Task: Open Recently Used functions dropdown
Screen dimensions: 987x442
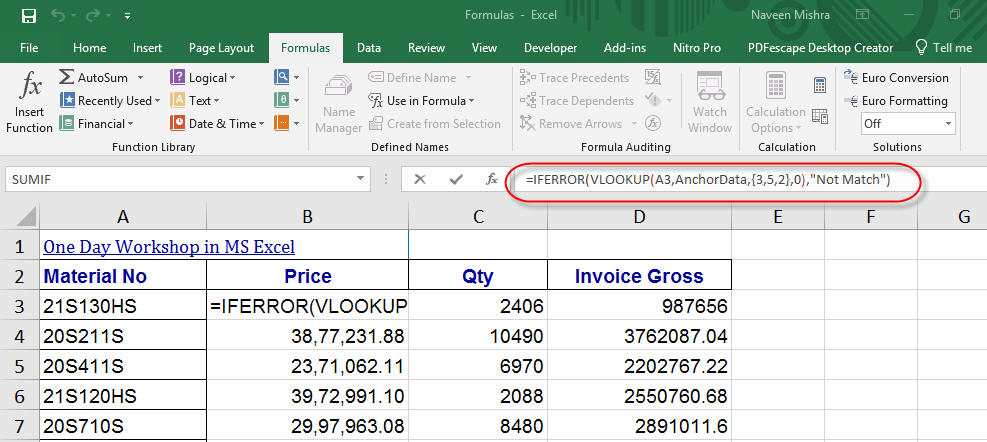Action: pyautogui.click(x=110, y=101)
